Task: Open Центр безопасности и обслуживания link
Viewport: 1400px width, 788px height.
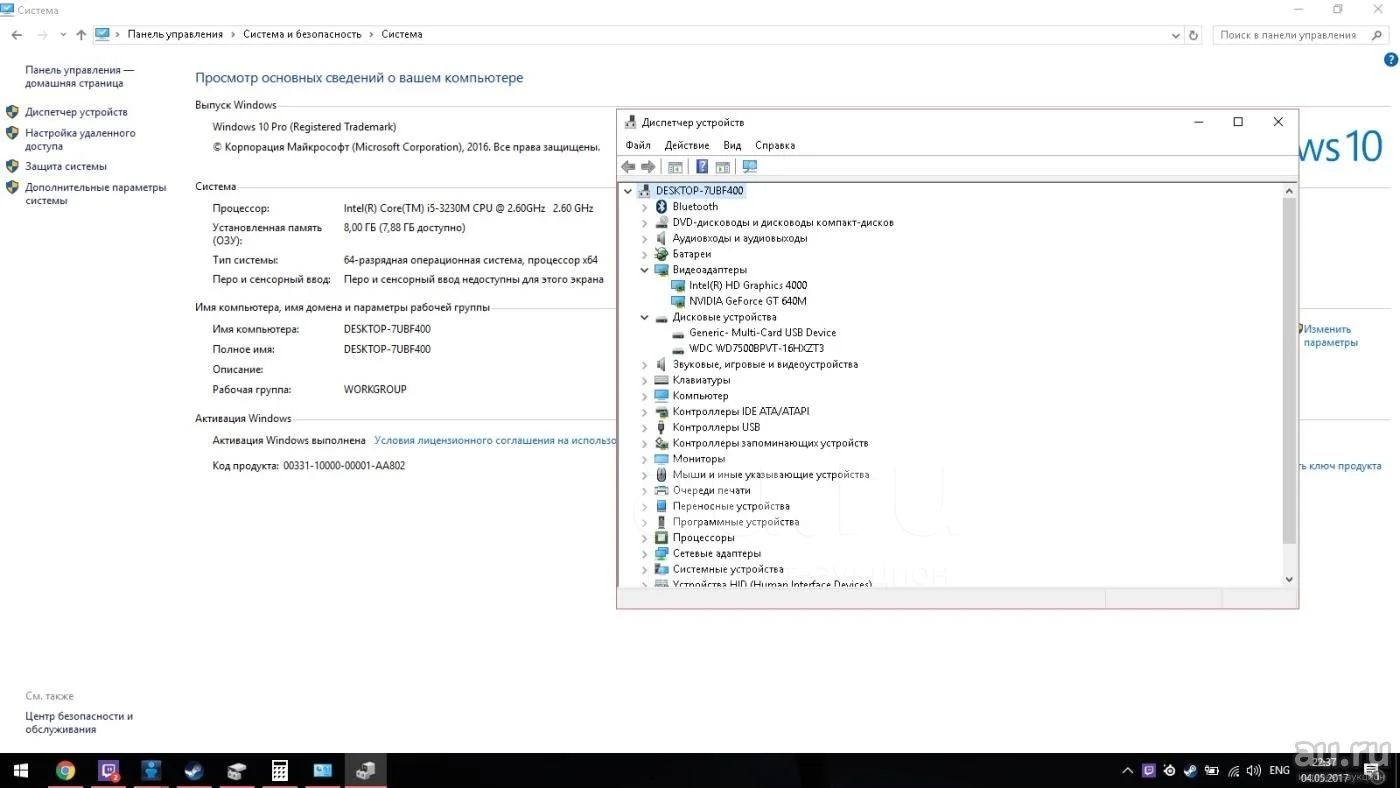Action: click(79, 723)
